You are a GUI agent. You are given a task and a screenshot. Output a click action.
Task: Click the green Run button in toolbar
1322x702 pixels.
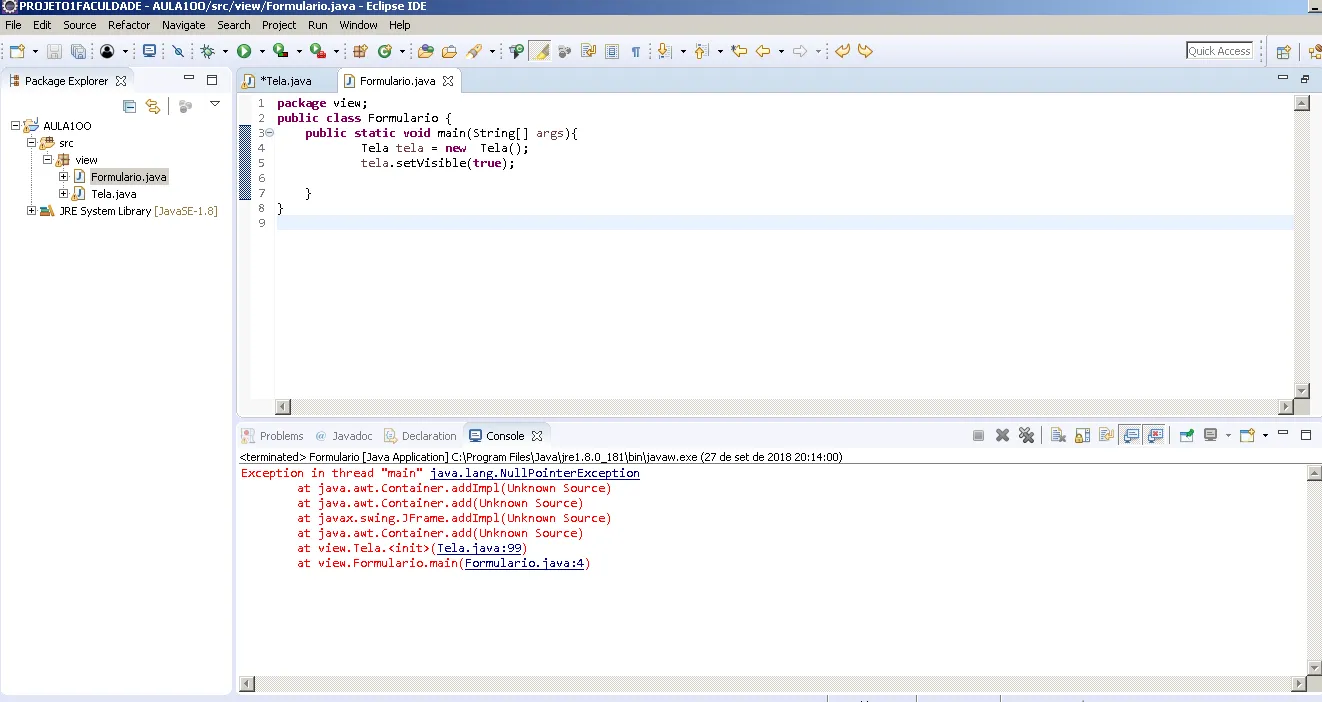coord(244,51)
